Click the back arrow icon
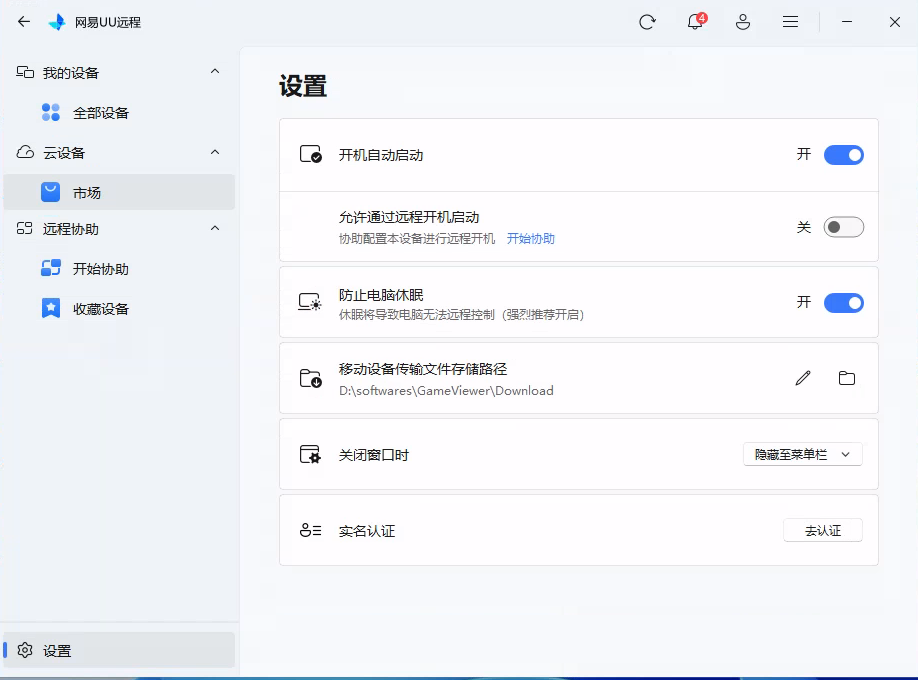 [24, 21]
